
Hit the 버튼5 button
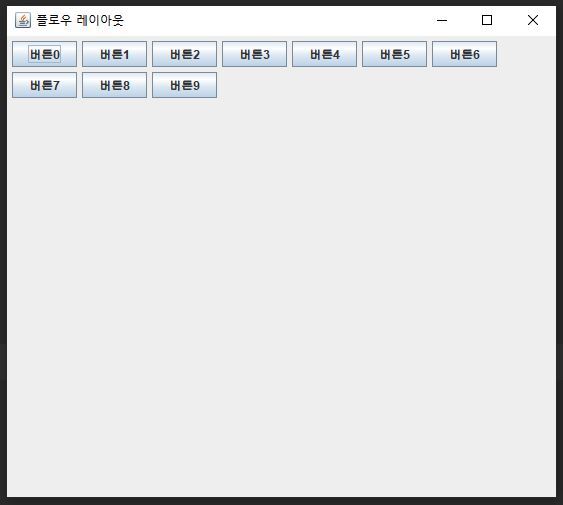point(395,54)
